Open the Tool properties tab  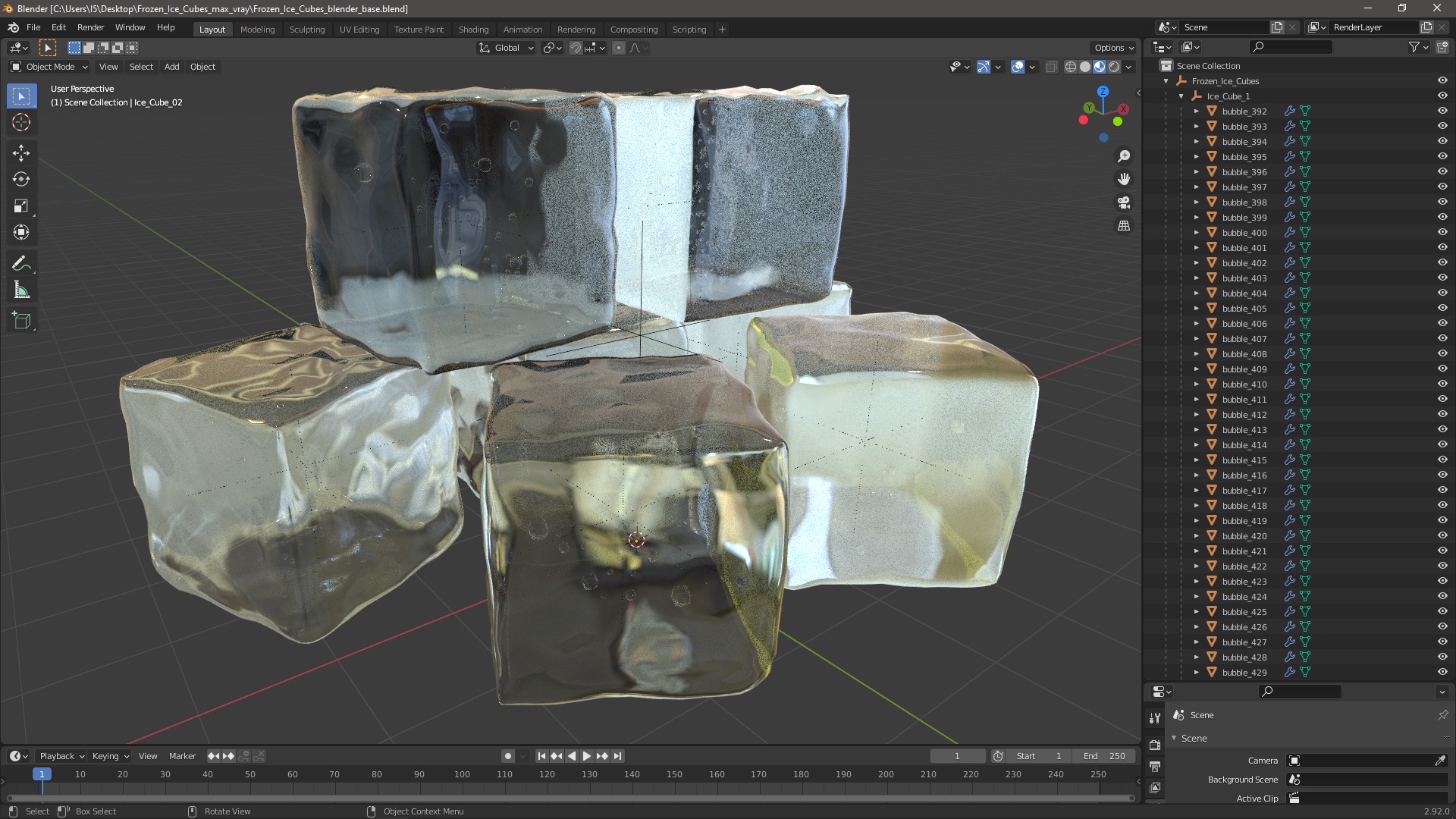[x=1155, y=717]
